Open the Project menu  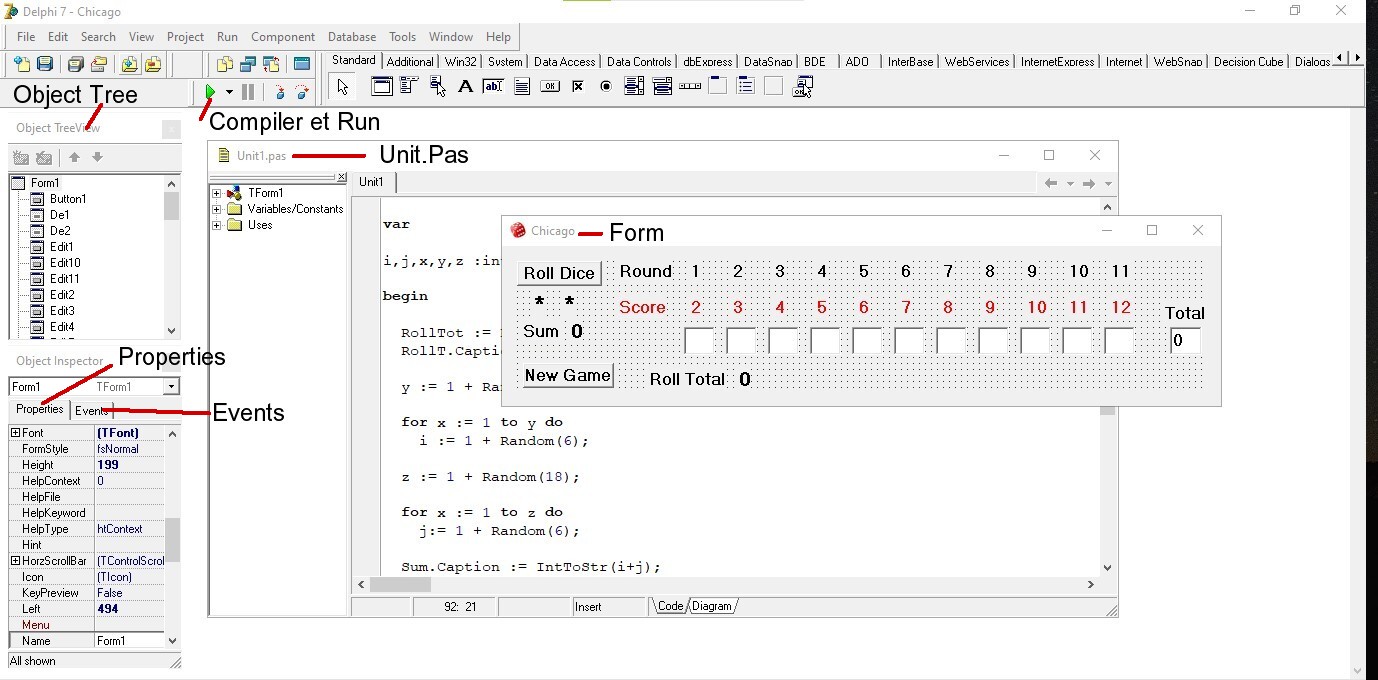pyautogui.click(x=185, y=37)
